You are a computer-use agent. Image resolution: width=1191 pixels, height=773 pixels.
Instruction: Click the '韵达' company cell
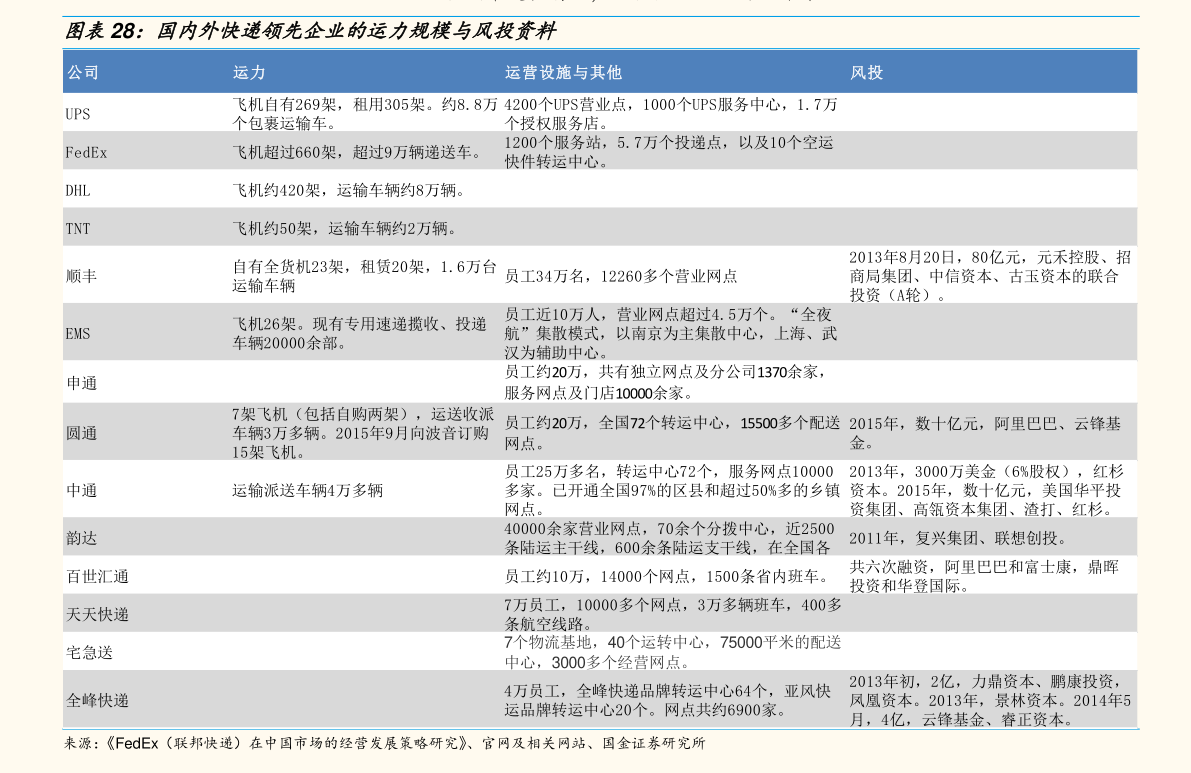pos(81,538)
